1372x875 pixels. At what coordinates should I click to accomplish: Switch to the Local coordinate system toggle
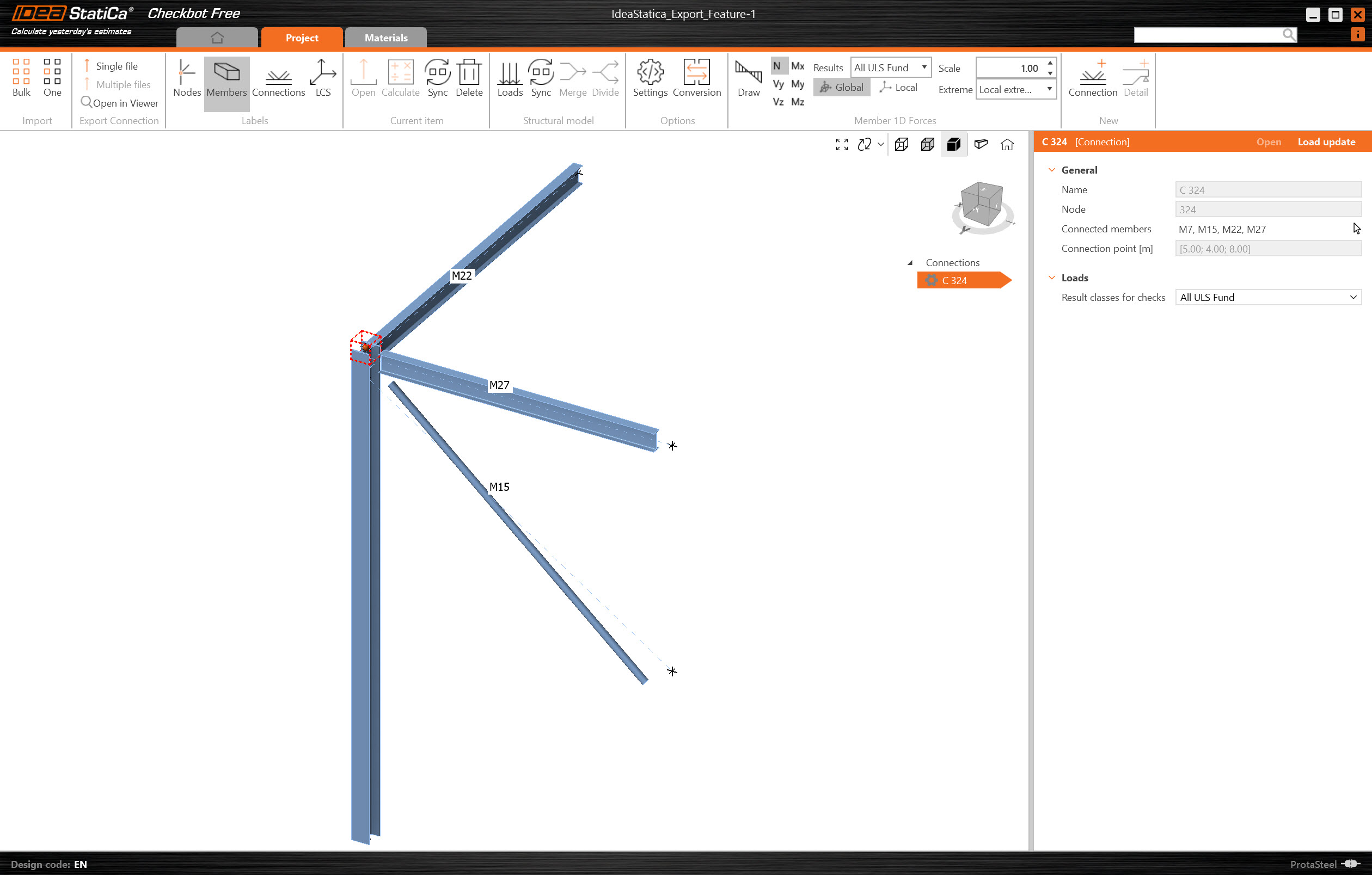pos(898,88)
